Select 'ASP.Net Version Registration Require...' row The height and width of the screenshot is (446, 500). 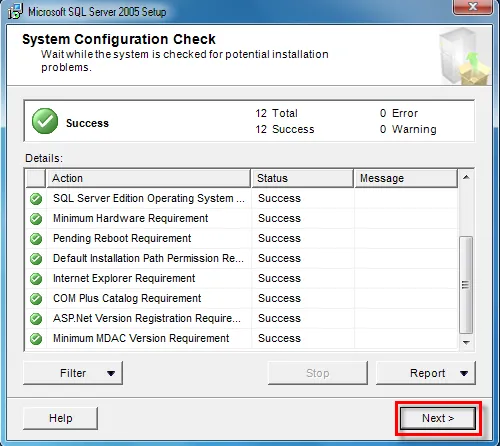coord(242,318)
